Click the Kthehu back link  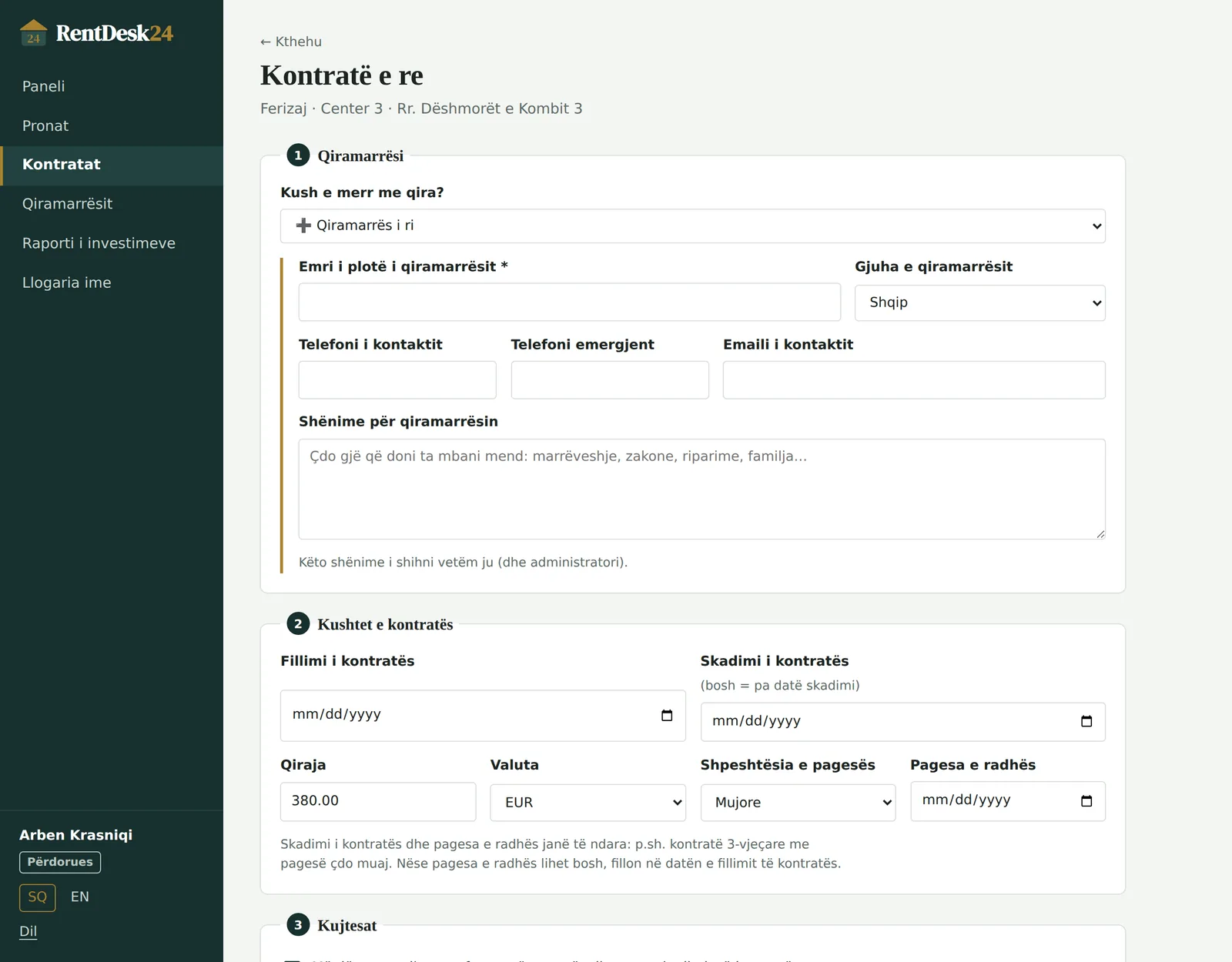click(291, 42)
